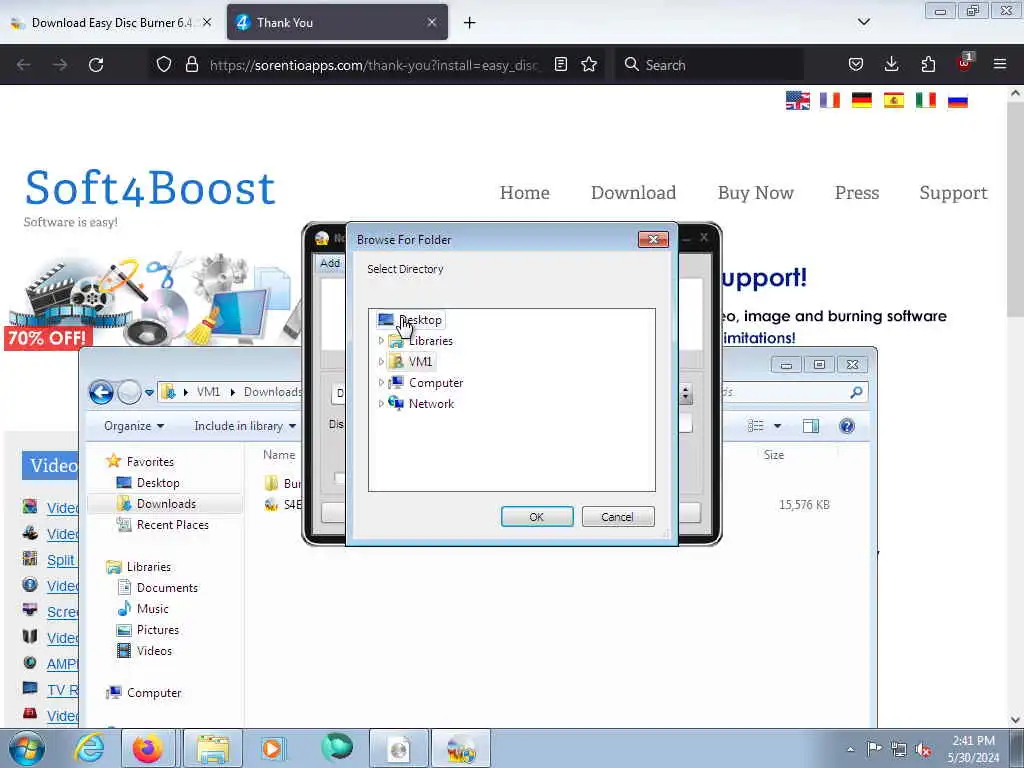Open the Press menu item

tap(857, 193)
